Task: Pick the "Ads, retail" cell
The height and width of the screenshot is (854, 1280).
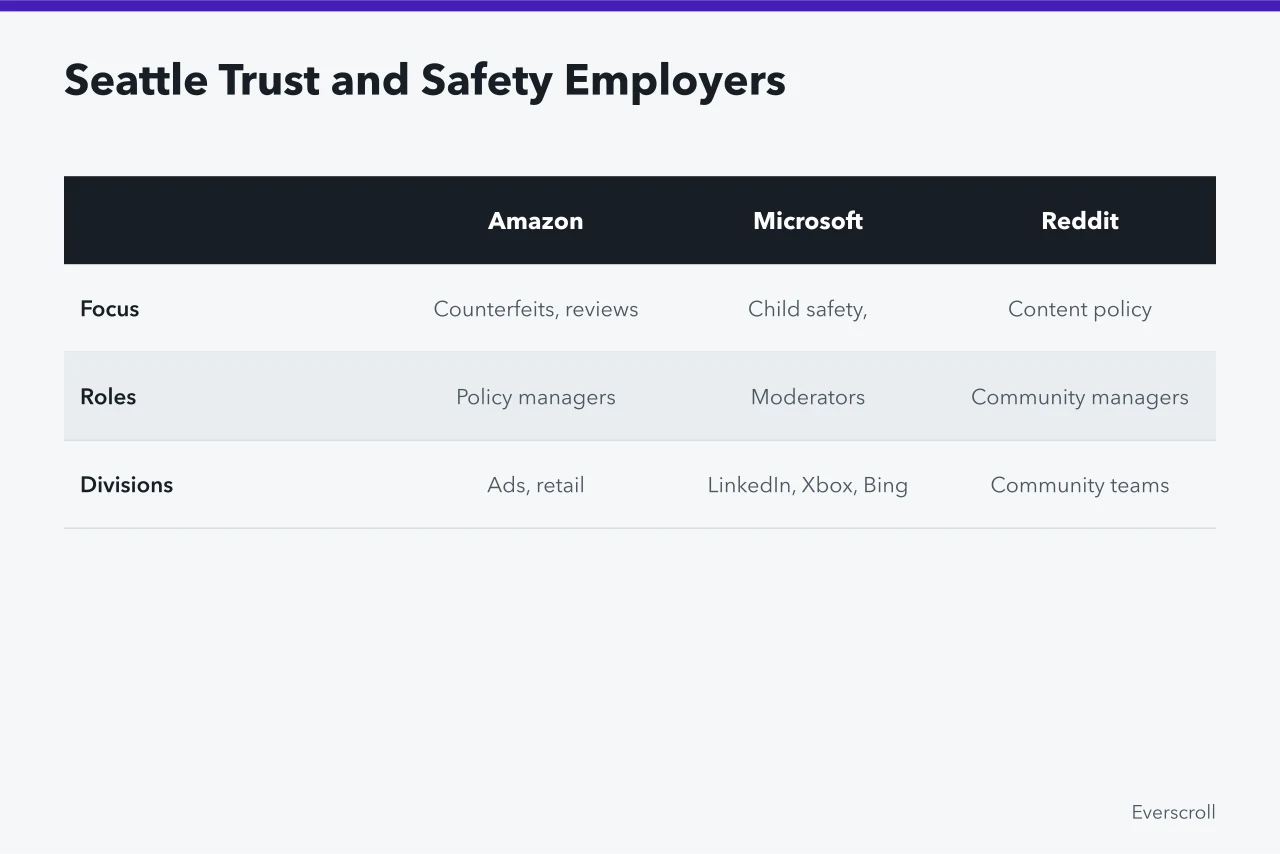Action: pos(536,485)
